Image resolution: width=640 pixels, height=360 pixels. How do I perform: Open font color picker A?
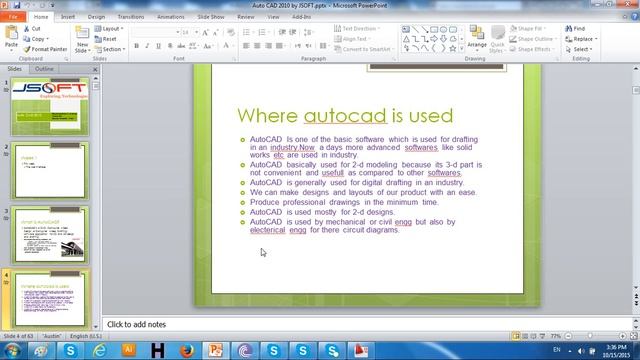226,46
